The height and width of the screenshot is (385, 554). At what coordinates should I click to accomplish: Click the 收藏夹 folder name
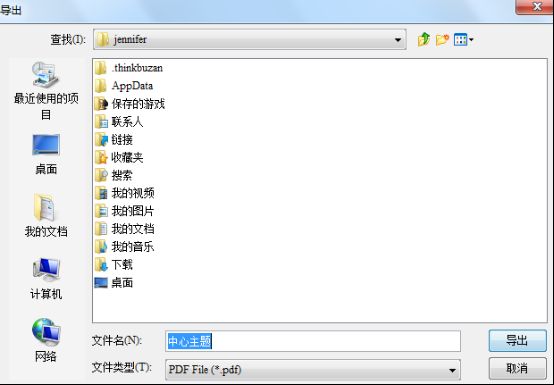(127, 158)
